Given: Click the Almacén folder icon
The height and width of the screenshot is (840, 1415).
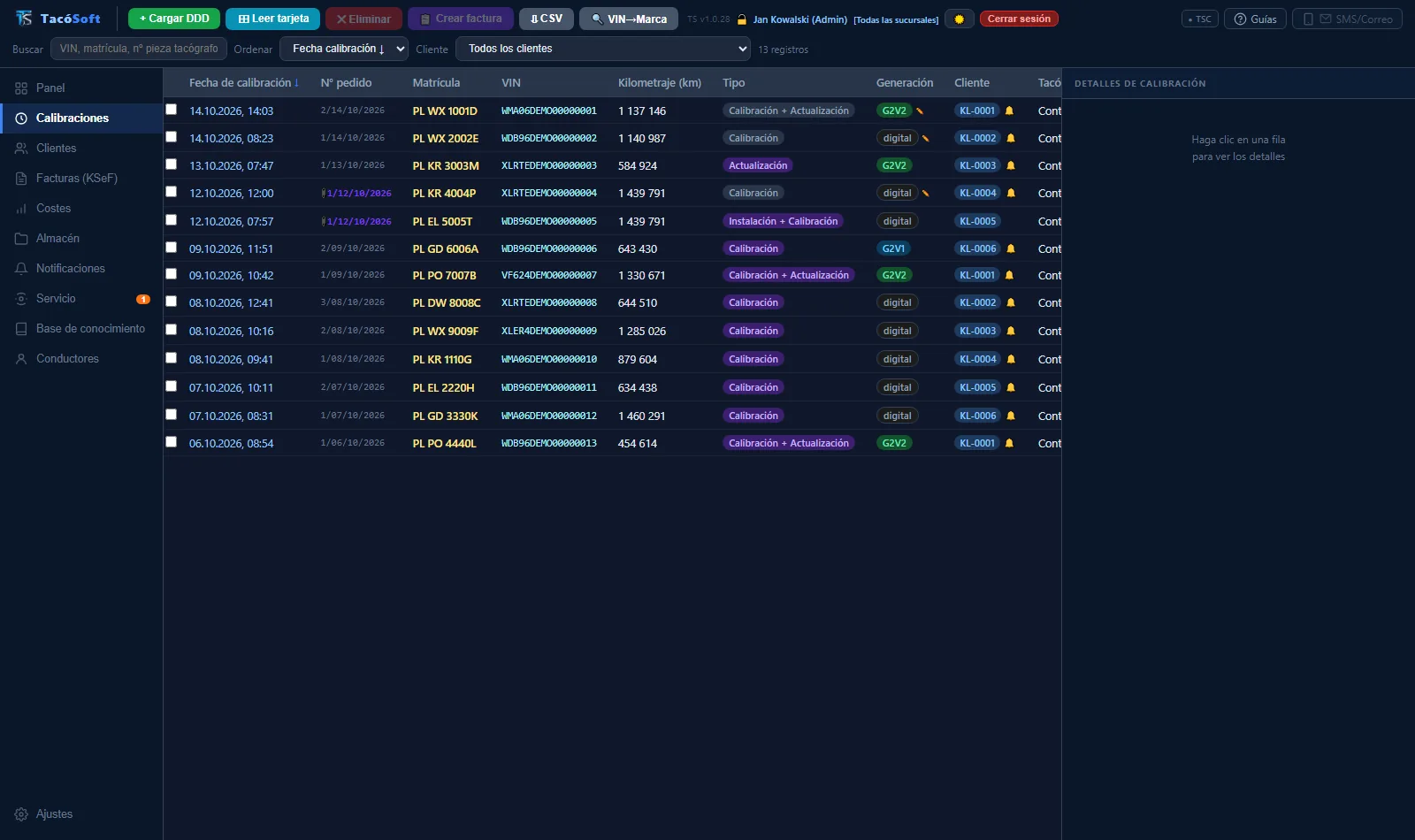Looking at the screenshot, I should (x=21, y=239).
